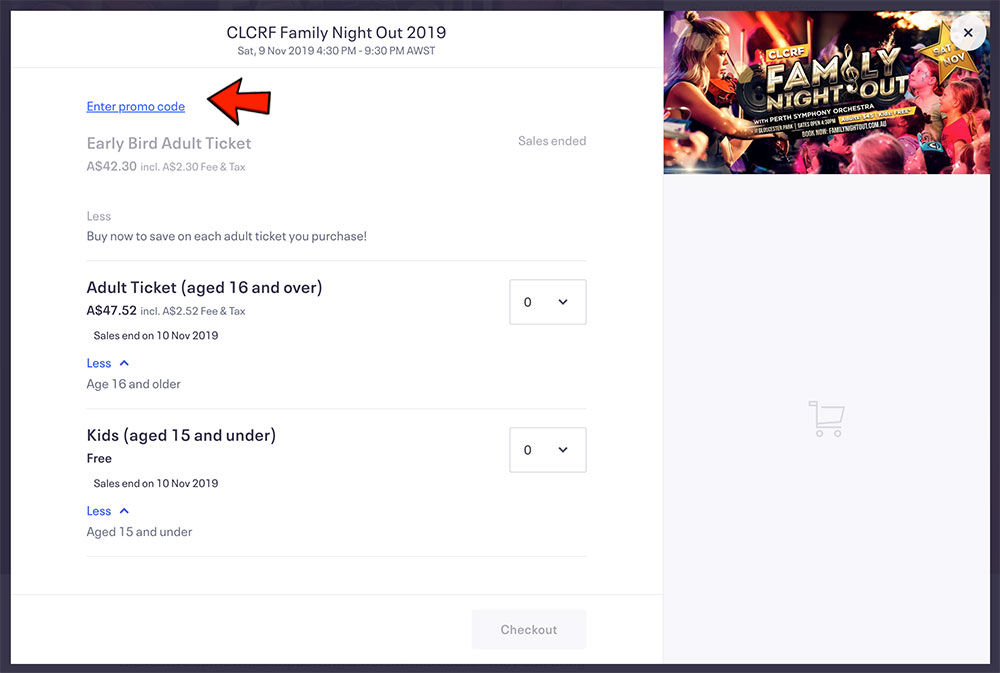Close the ticket selection dialog

coord(967,33)
